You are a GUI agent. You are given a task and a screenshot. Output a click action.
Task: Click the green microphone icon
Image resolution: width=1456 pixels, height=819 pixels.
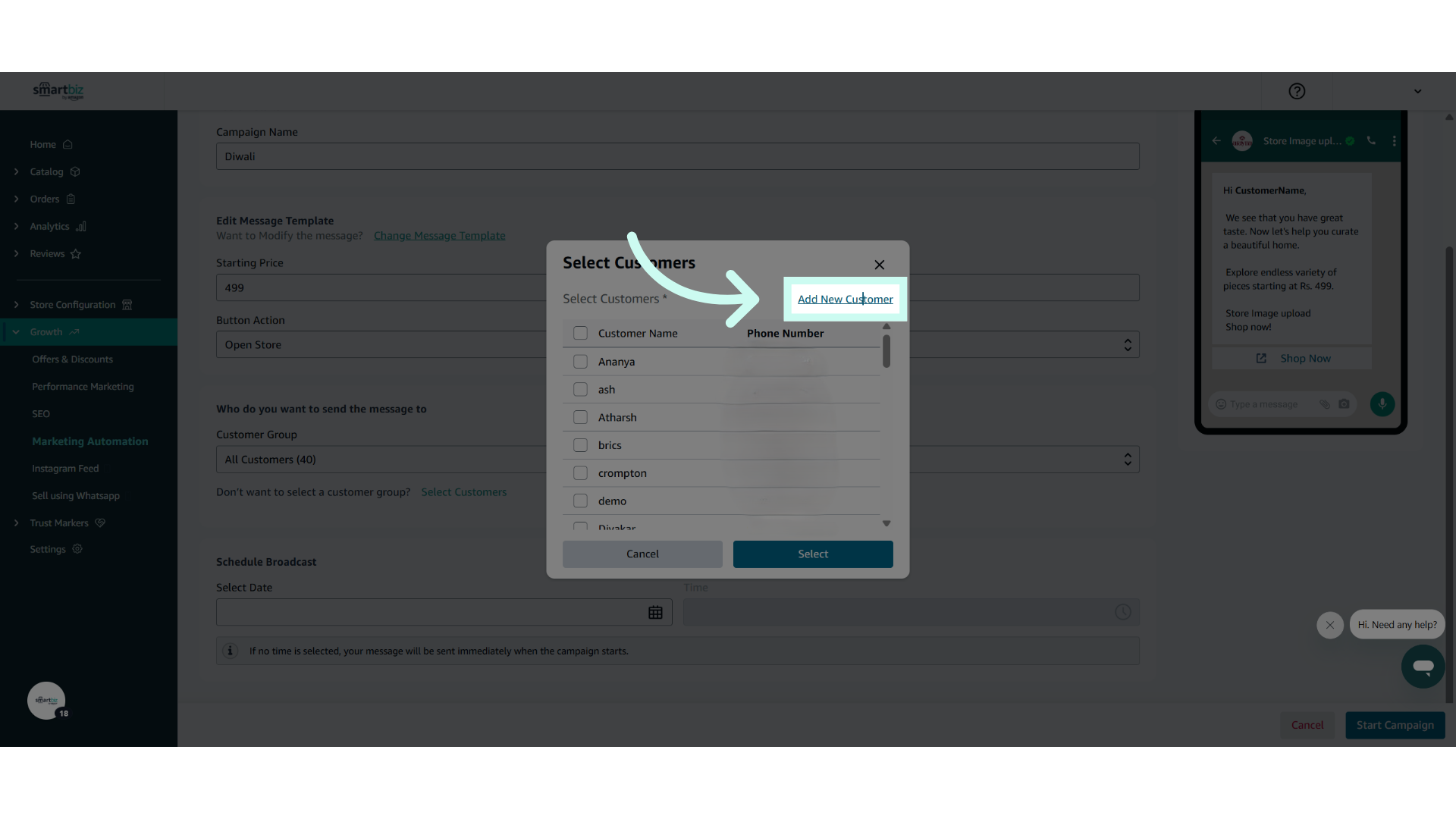[1382, 404]
